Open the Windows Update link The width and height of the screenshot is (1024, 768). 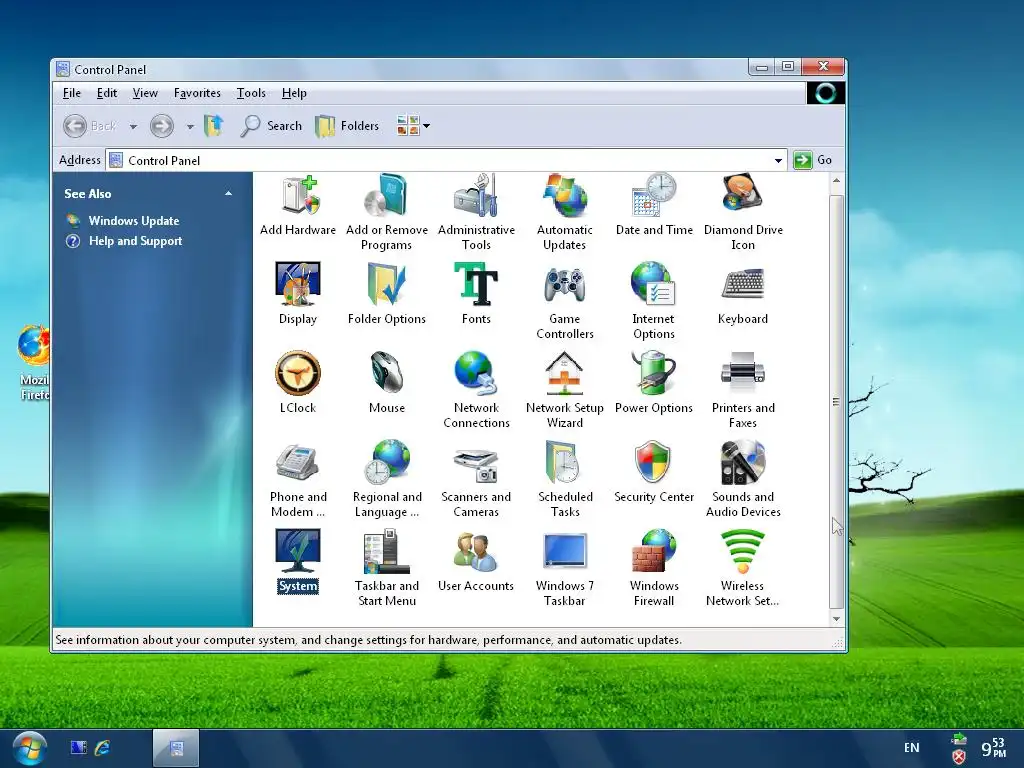[133, 221]
